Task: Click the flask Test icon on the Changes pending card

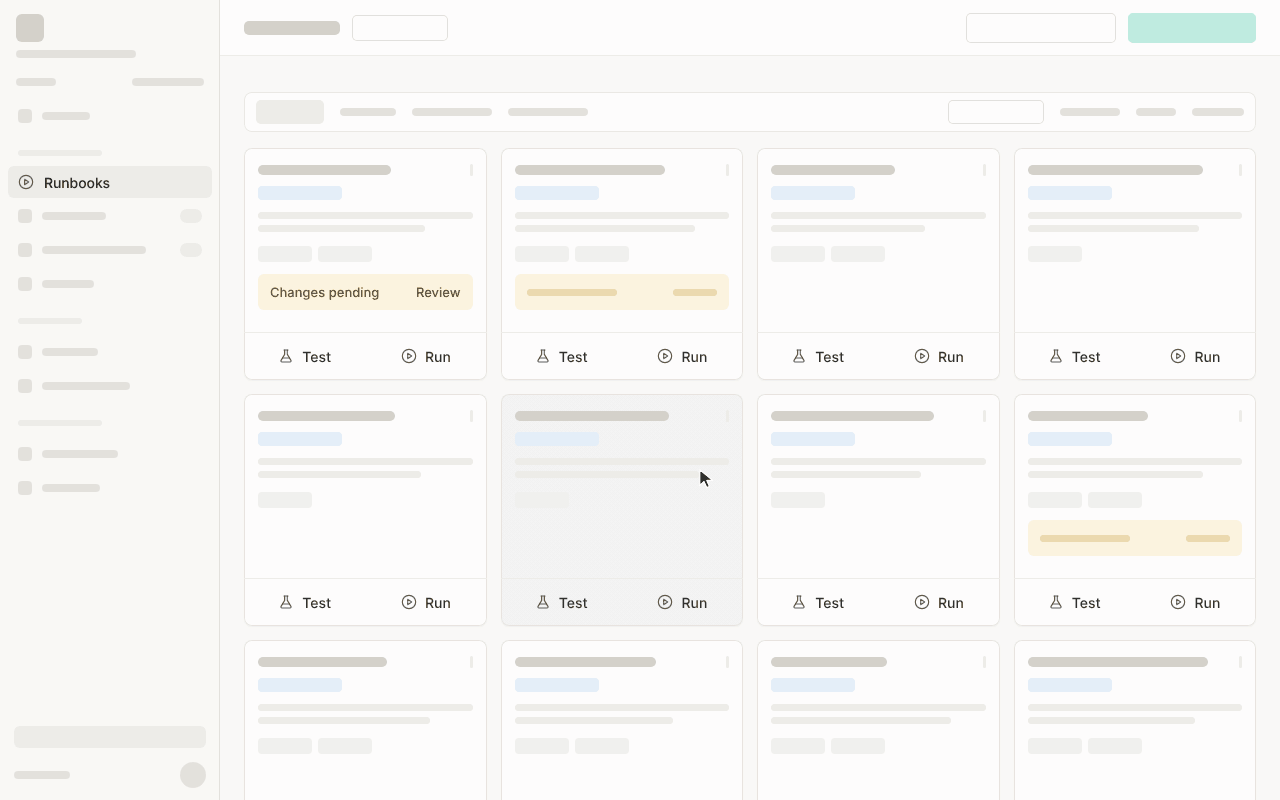Action: [286, 356]
